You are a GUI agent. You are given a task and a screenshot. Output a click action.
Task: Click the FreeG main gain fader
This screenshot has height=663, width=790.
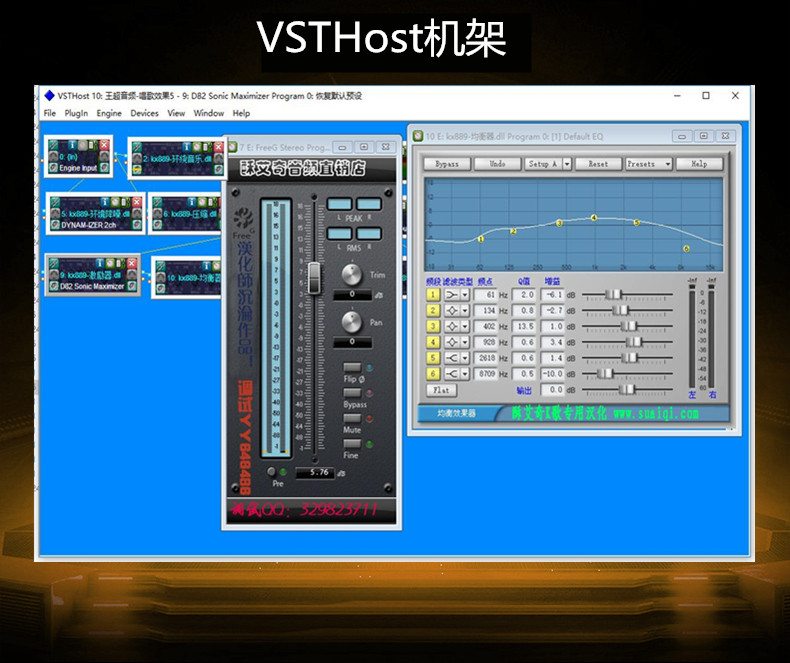pyautogui.click(x=314, y=278)
